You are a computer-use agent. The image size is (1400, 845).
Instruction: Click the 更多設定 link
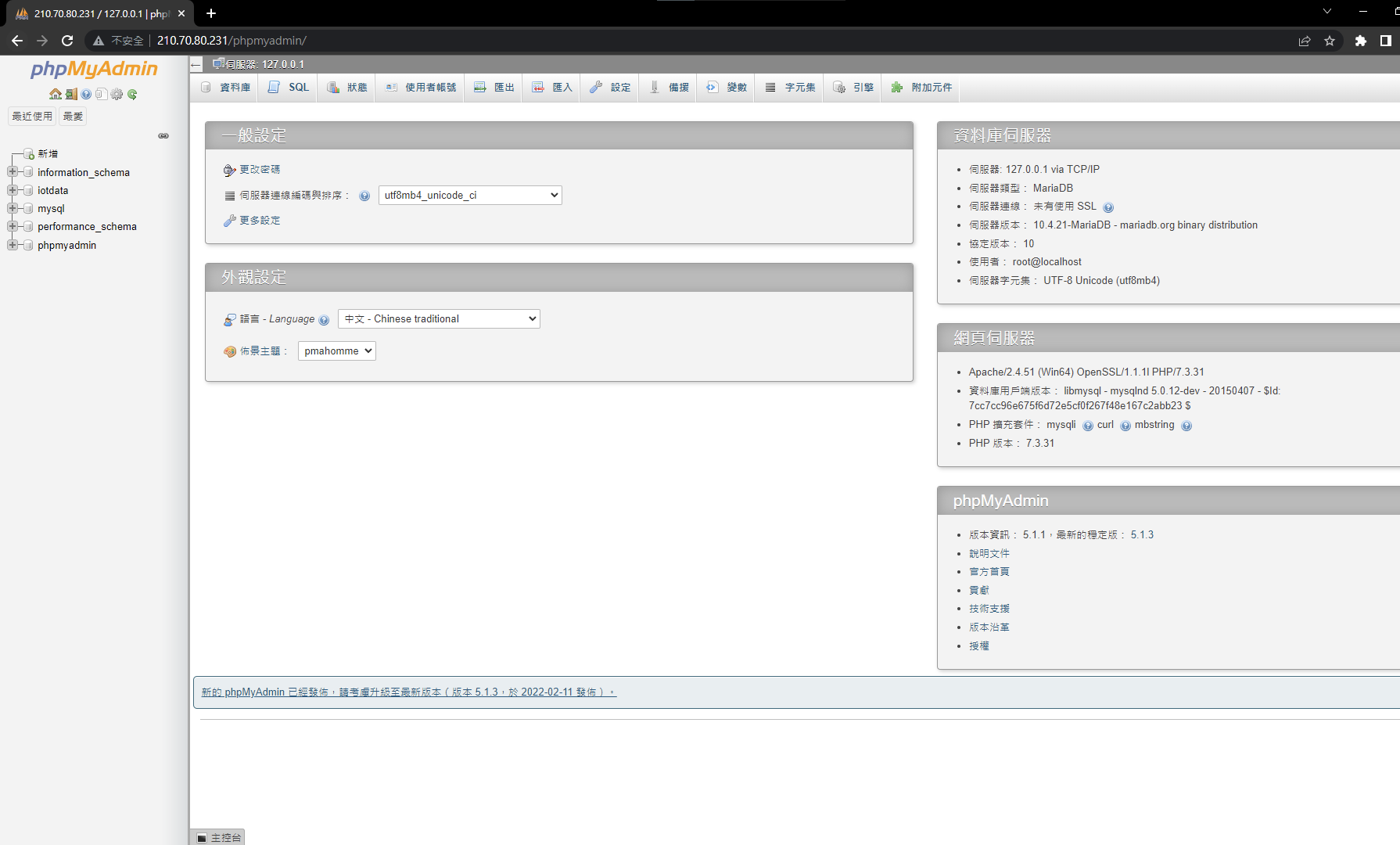tap(260, 221)
